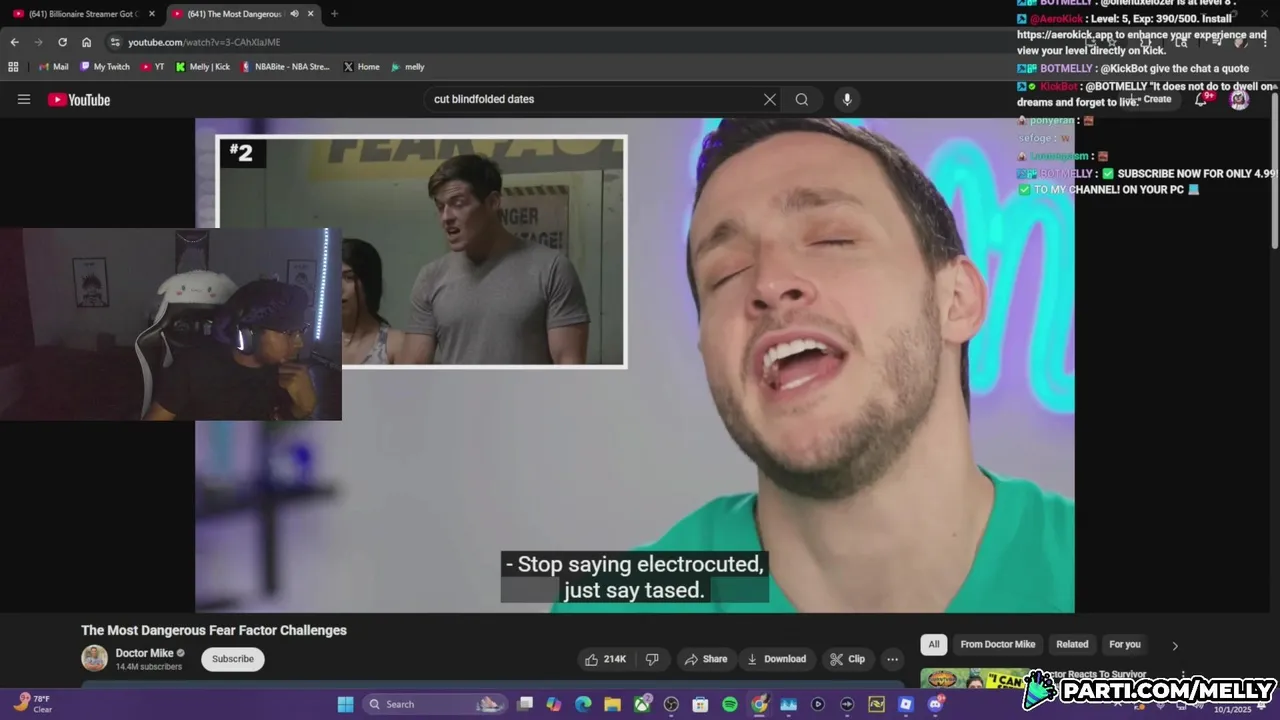Image resolution: width=1280 pixels, height=720 pixels.
Task: Click the video title text
Action: point(214,630)
